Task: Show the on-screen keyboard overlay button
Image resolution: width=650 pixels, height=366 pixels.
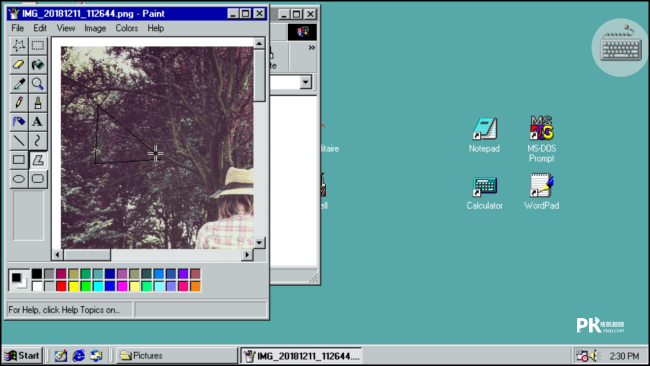Action: point(621,47)
